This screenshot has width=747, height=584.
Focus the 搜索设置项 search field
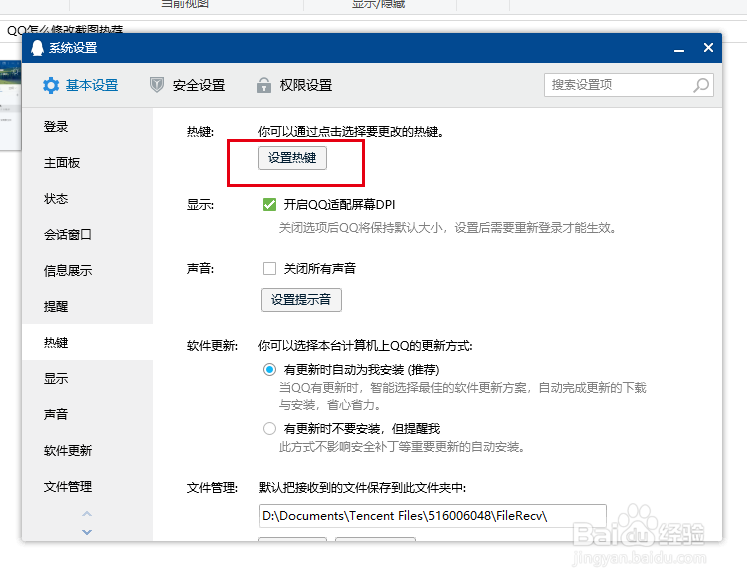click(x=628, y=85)
